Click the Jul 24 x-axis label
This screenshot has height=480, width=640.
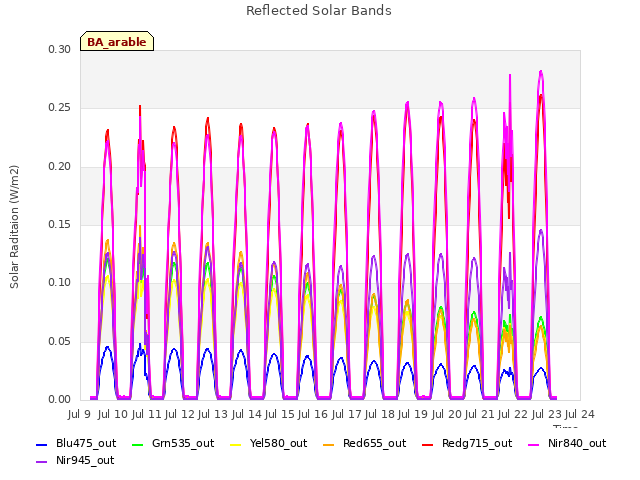(580, 414)
